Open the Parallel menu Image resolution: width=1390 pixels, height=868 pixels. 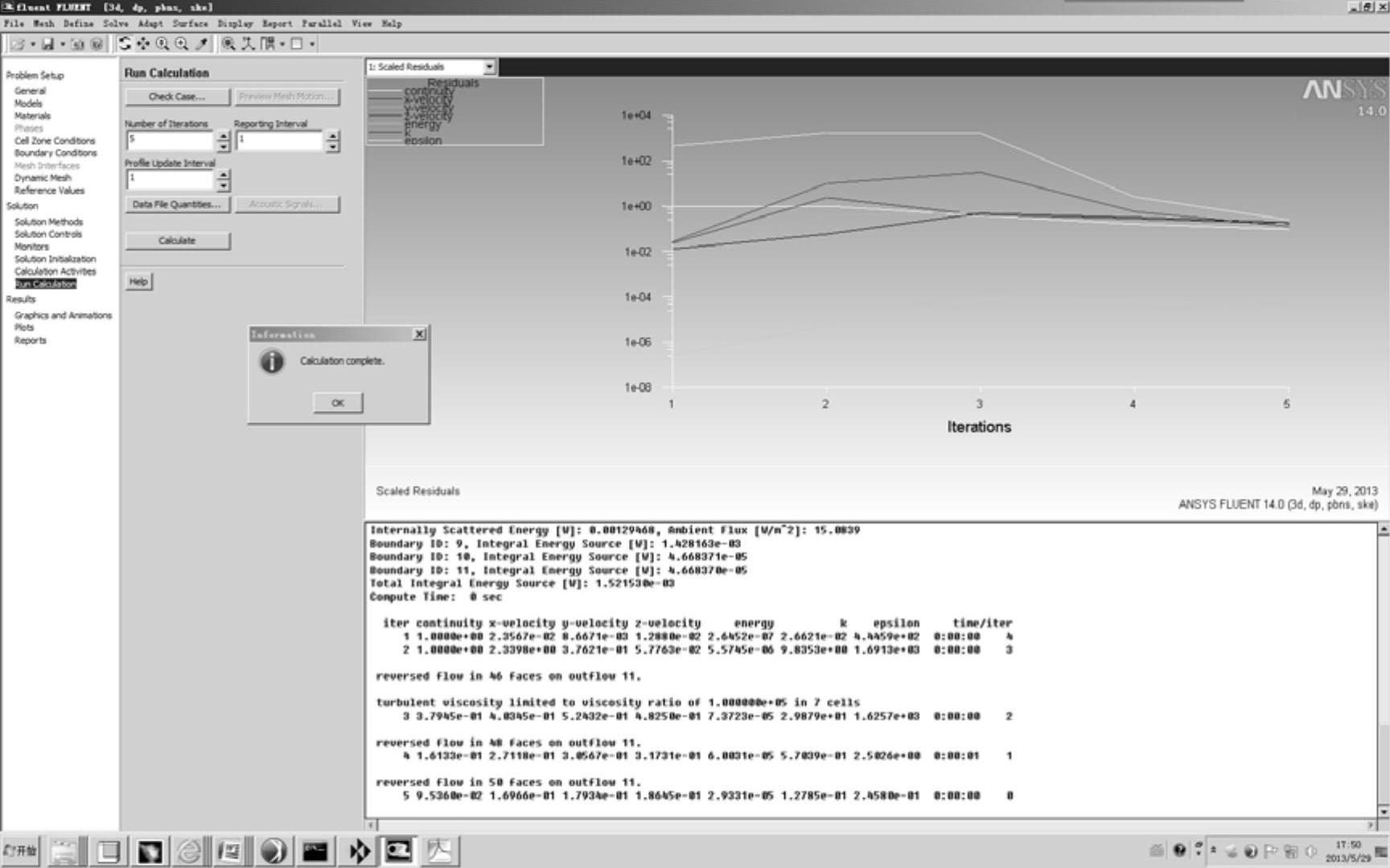[x=322, y=23]
